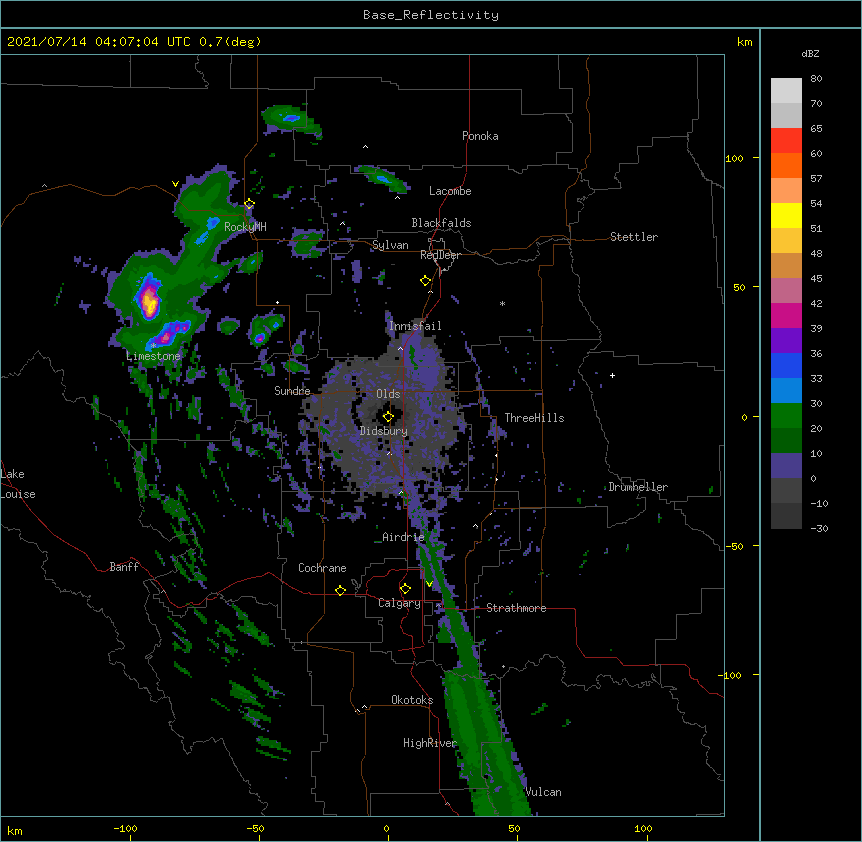Image resolution: width=862 pixels, height=842 pixels.
Task: Click the Blackfalds label
Action: pyautogui.click(x=441, y=223)
